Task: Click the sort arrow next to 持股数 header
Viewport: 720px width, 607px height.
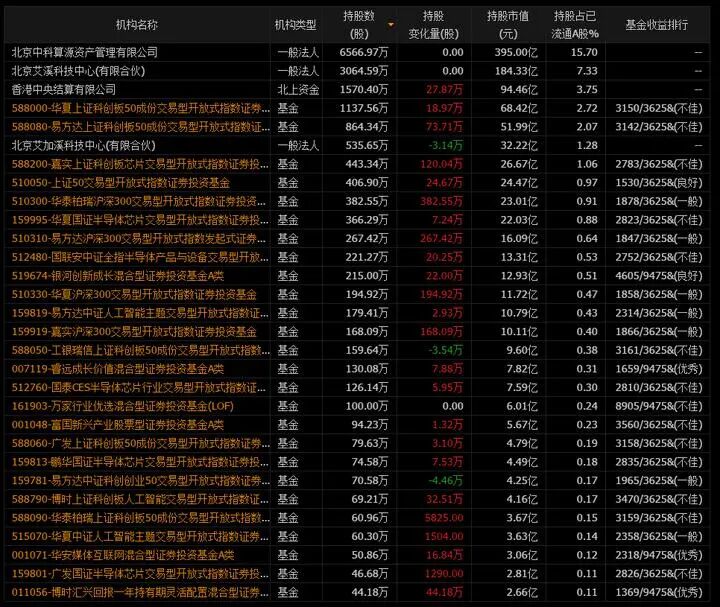Action: coord(391,25)
